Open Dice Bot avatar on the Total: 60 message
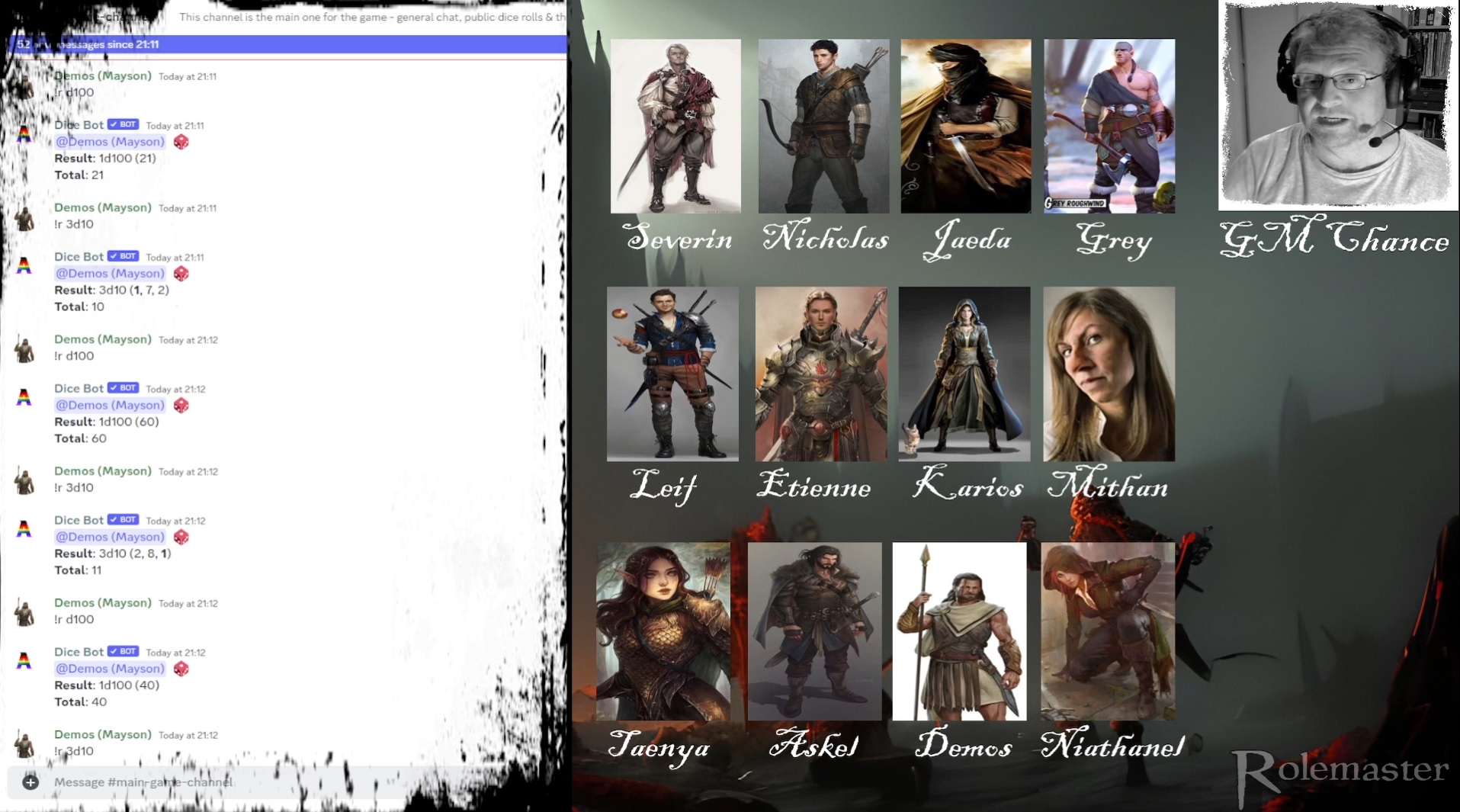Image resolution: width=1460 pixels, height=812 pixels. click(24, 398)
